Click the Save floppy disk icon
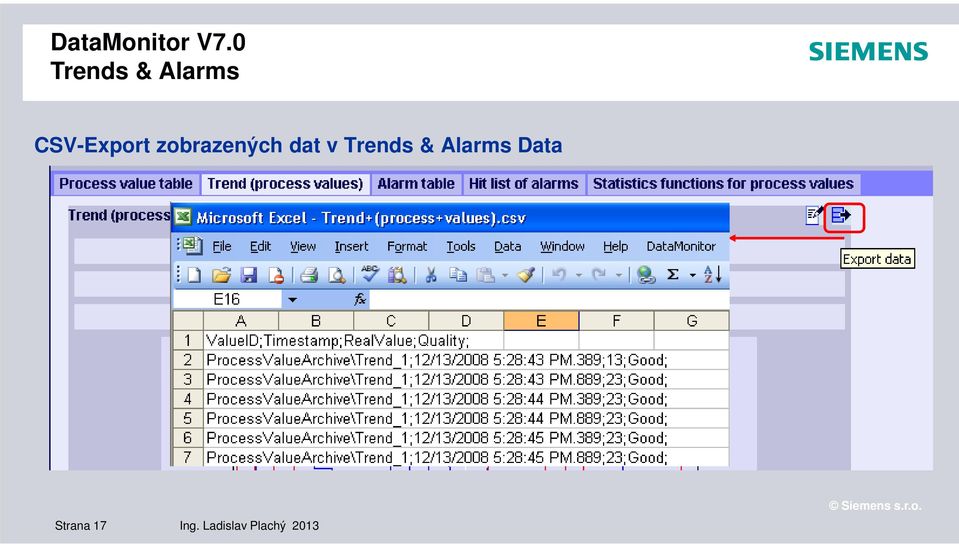The width and height of the screenshot is (959, 545). tap(248, 275)
